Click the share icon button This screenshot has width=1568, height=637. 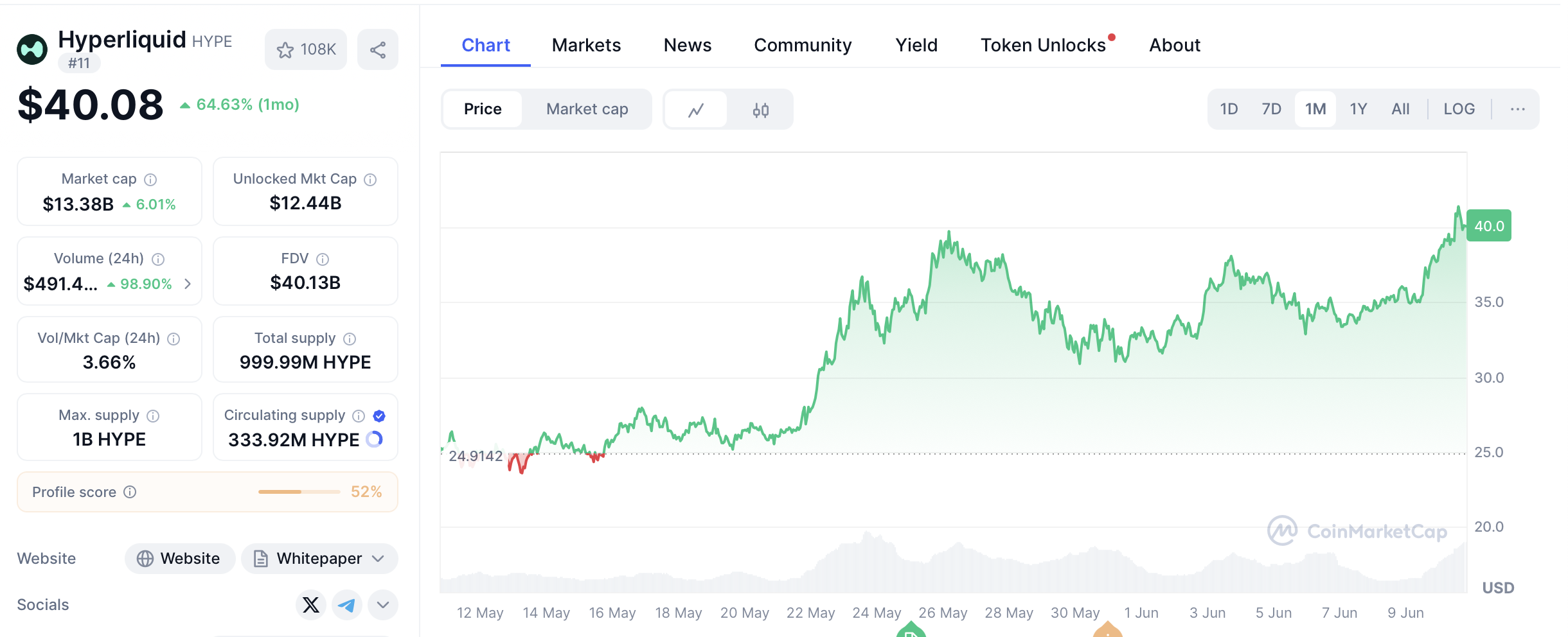pos(378,49)
